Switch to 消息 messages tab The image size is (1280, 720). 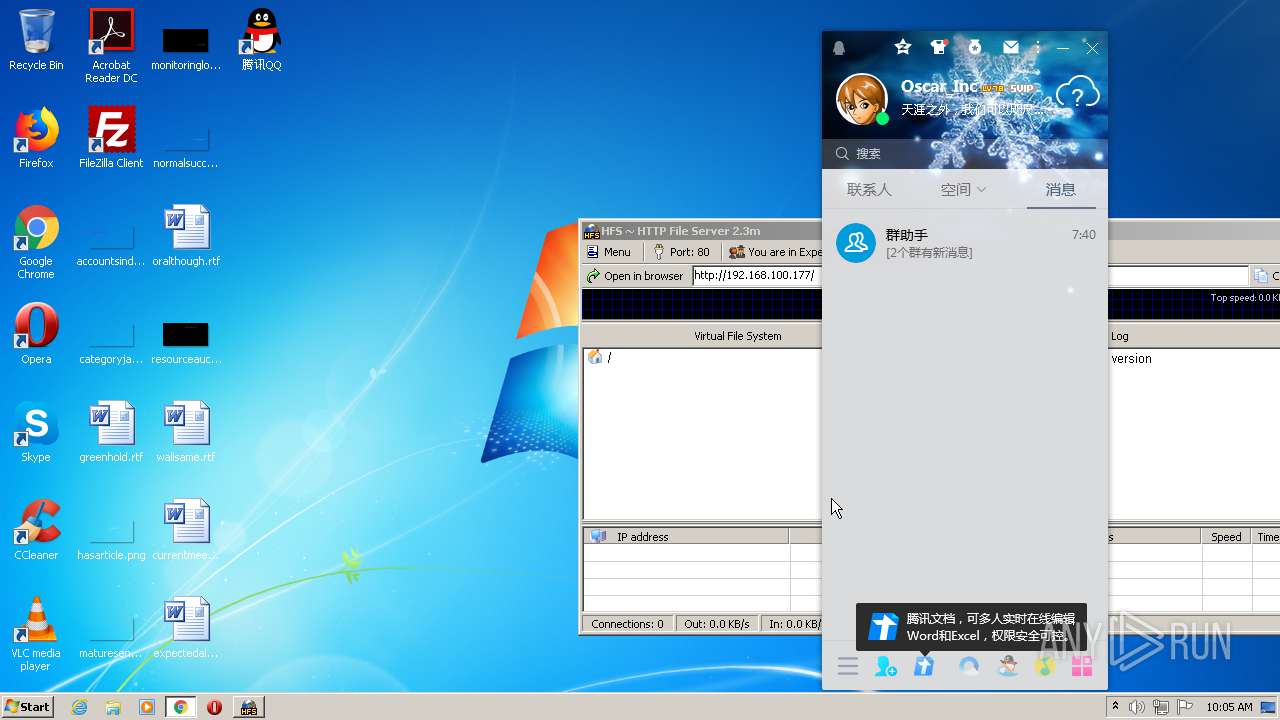point(1060,189)
